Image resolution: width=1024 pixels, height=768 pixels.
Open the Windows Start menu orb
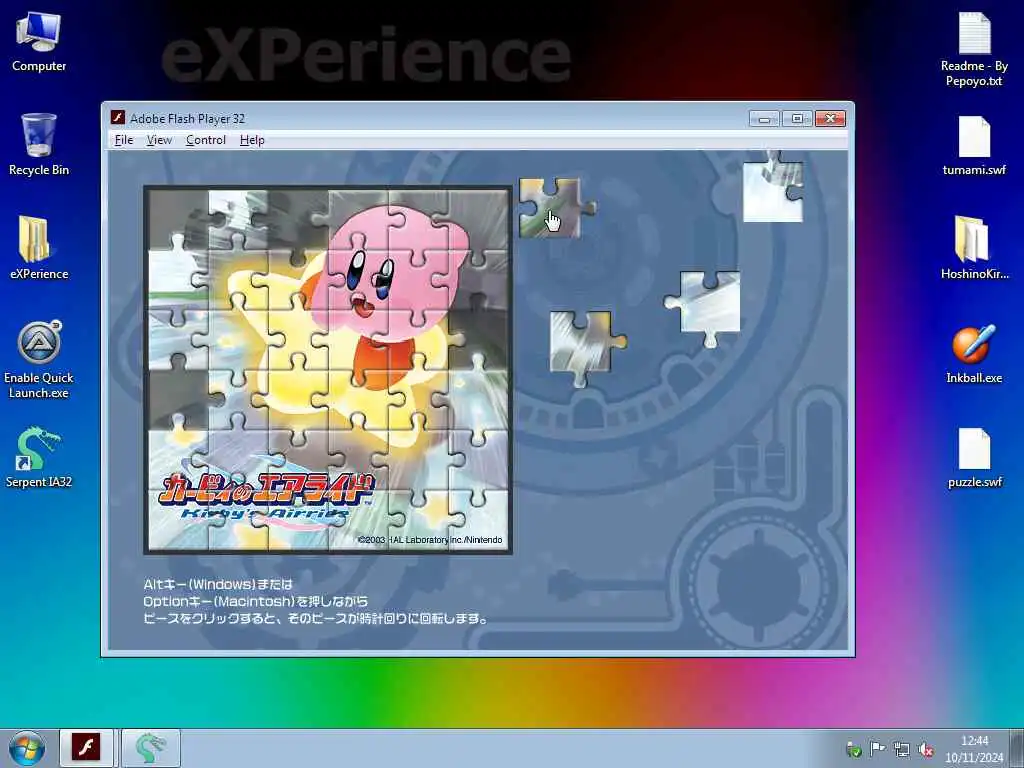pyautogui.click(x=27, y=748)
